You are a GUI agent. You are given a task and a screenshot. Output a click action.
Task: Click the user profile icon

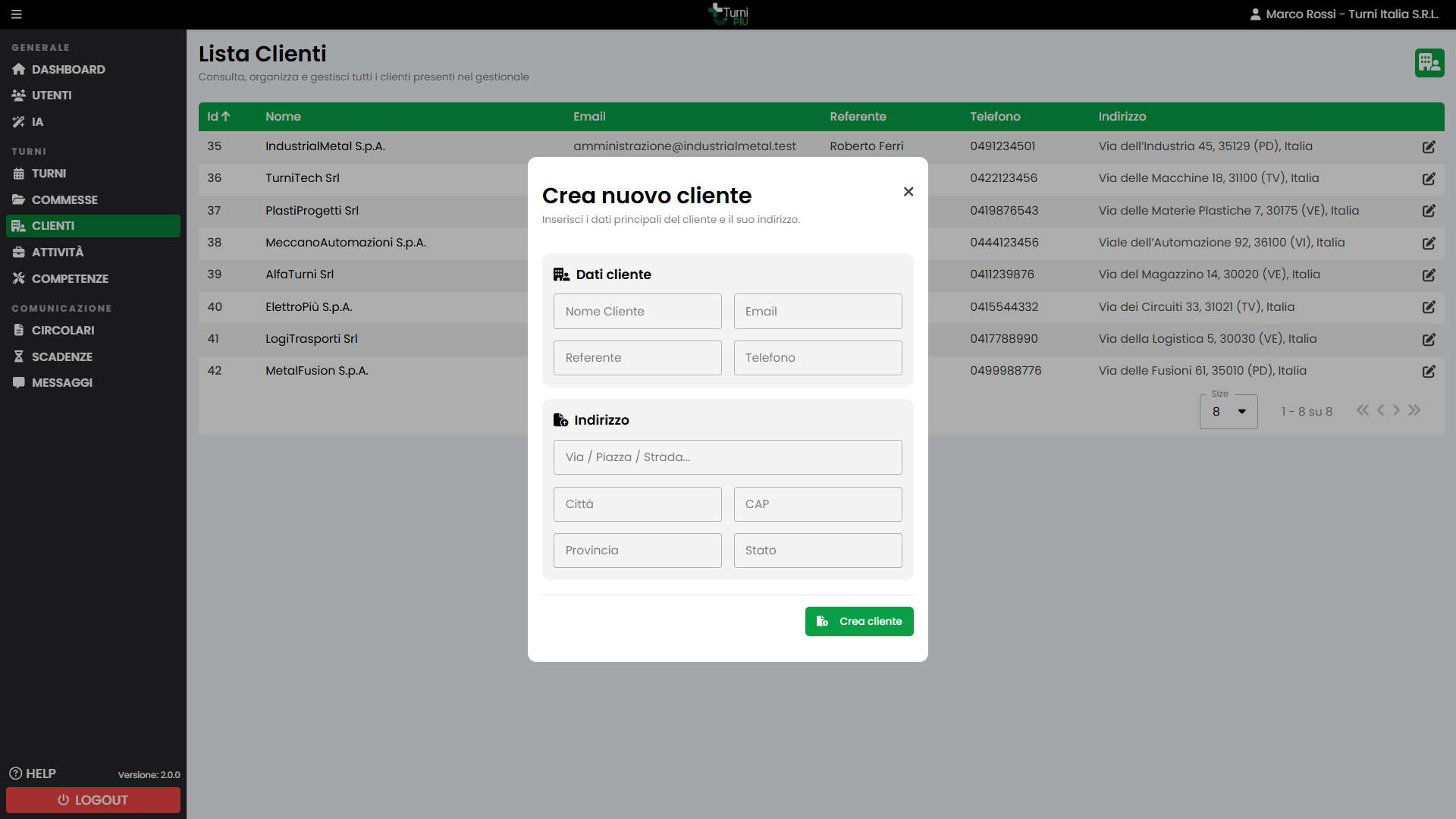coord(1255,14)
